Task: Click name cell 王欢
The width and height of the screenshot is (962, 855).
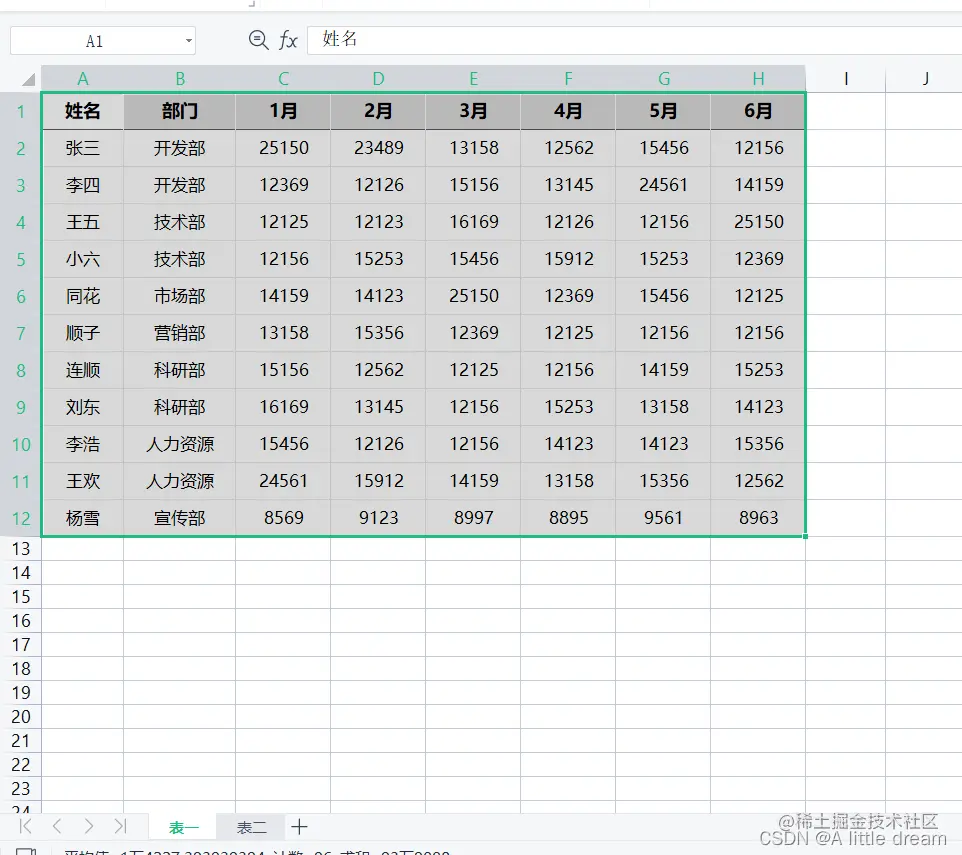Action: 83,481
